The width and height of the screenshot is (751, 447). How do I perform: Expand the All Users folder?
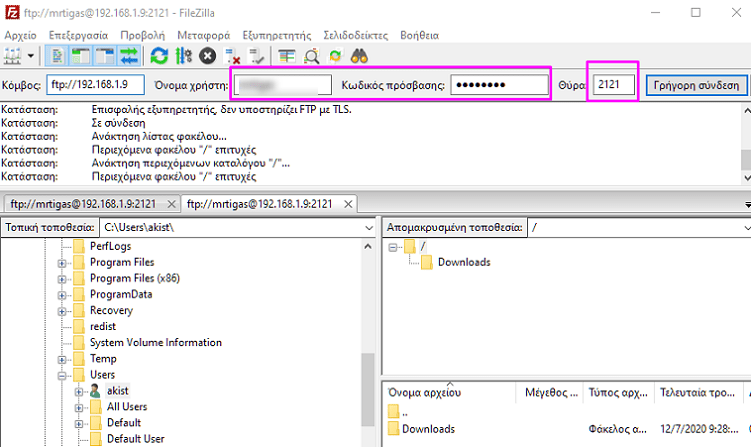point(79,408)
